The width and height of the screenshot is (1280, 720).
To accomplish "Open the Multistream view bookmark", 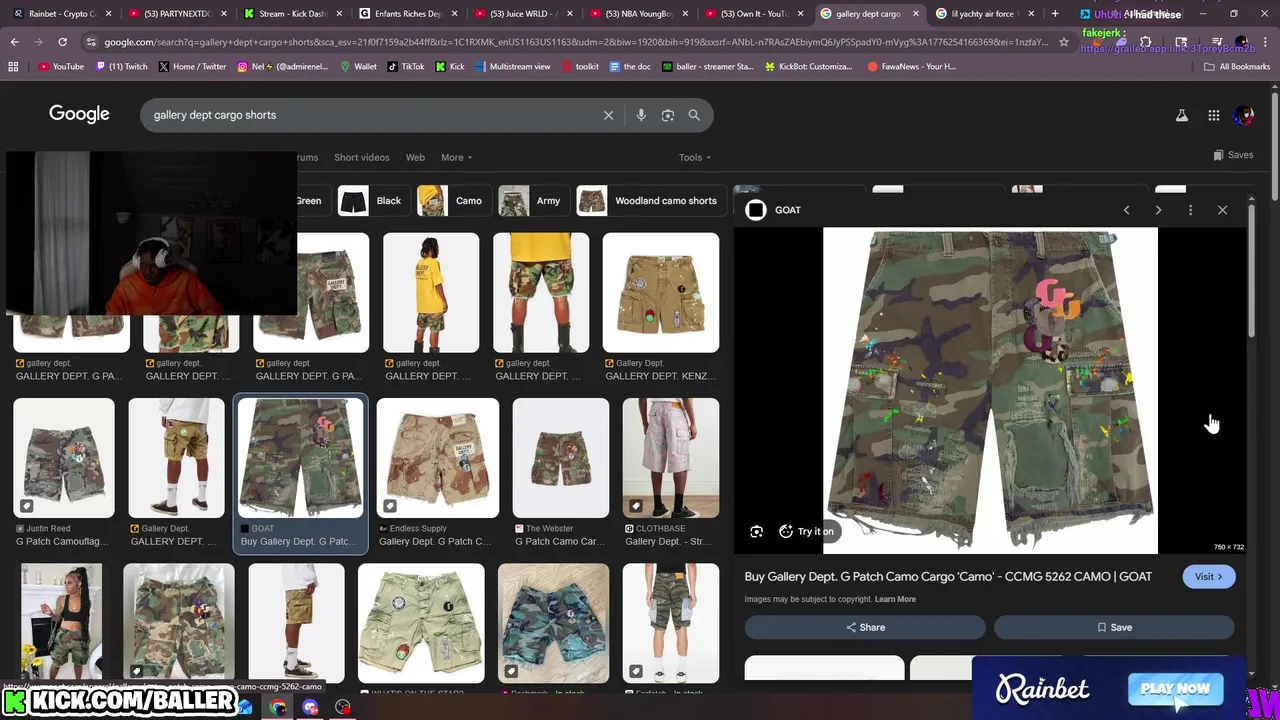I will [x=513, y=66].
